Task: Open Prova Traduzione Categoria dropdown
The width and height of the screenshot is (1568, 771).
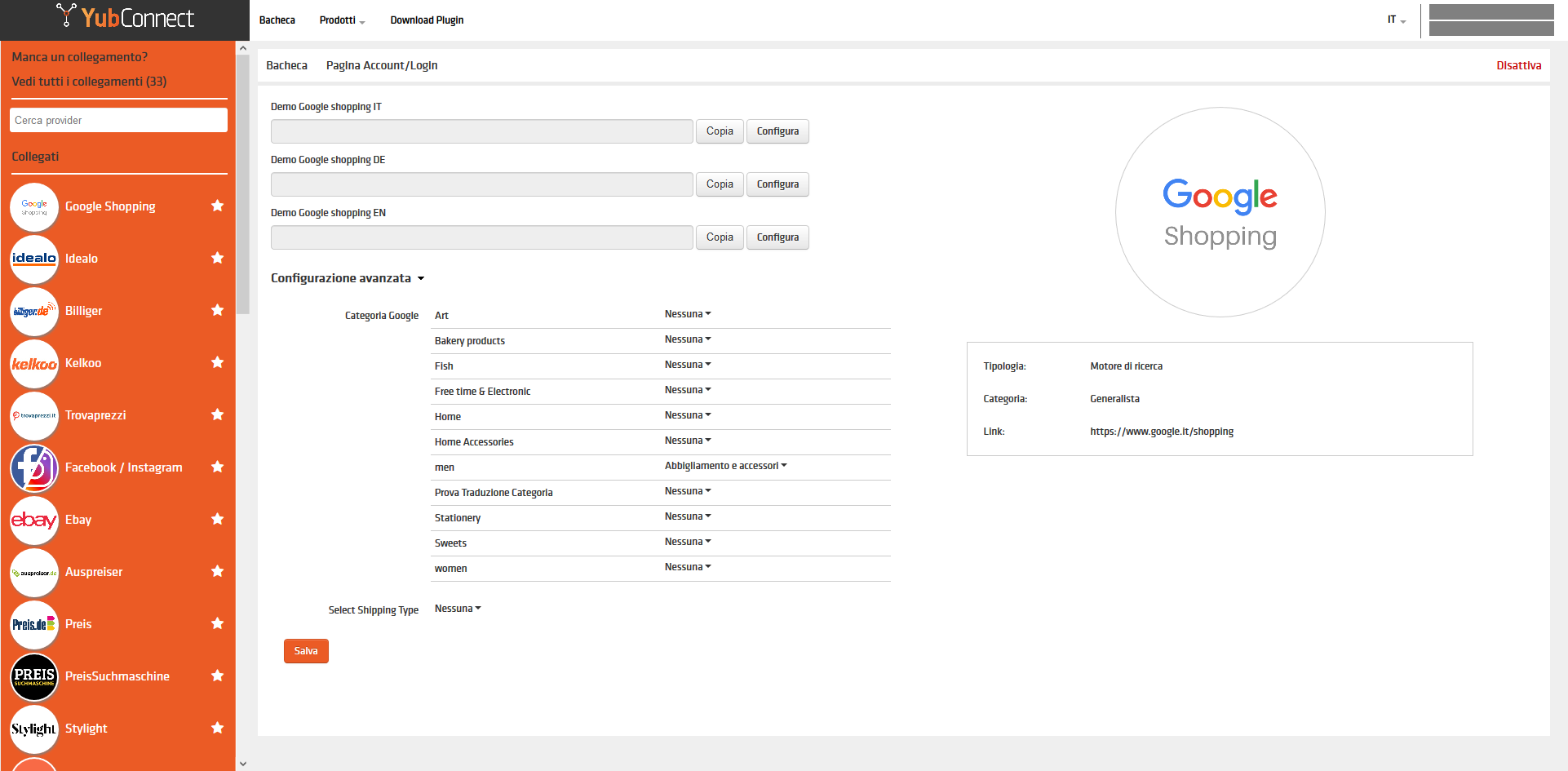Action: (688, 491)
